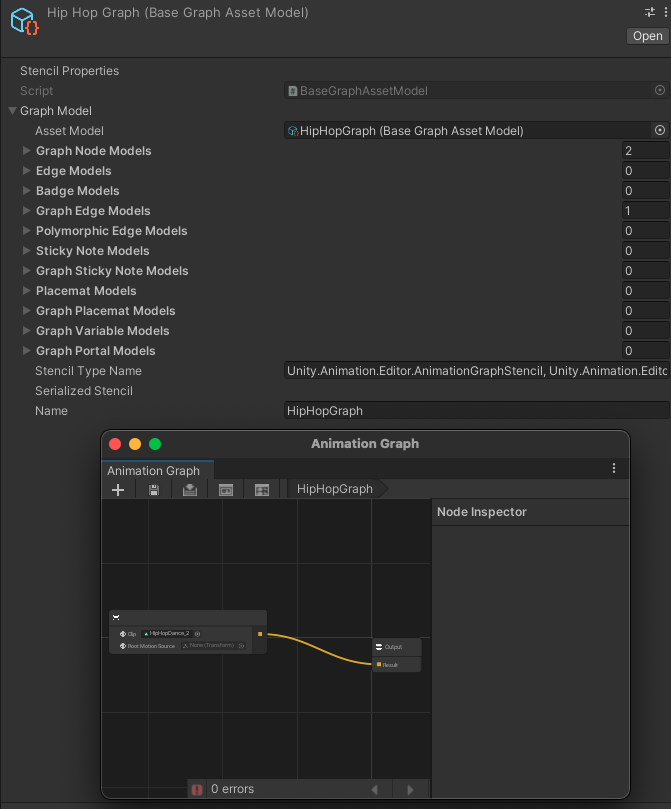Click the Node Inspector panel header
Viewport: 671px width, 809px height.
(530, 512)
